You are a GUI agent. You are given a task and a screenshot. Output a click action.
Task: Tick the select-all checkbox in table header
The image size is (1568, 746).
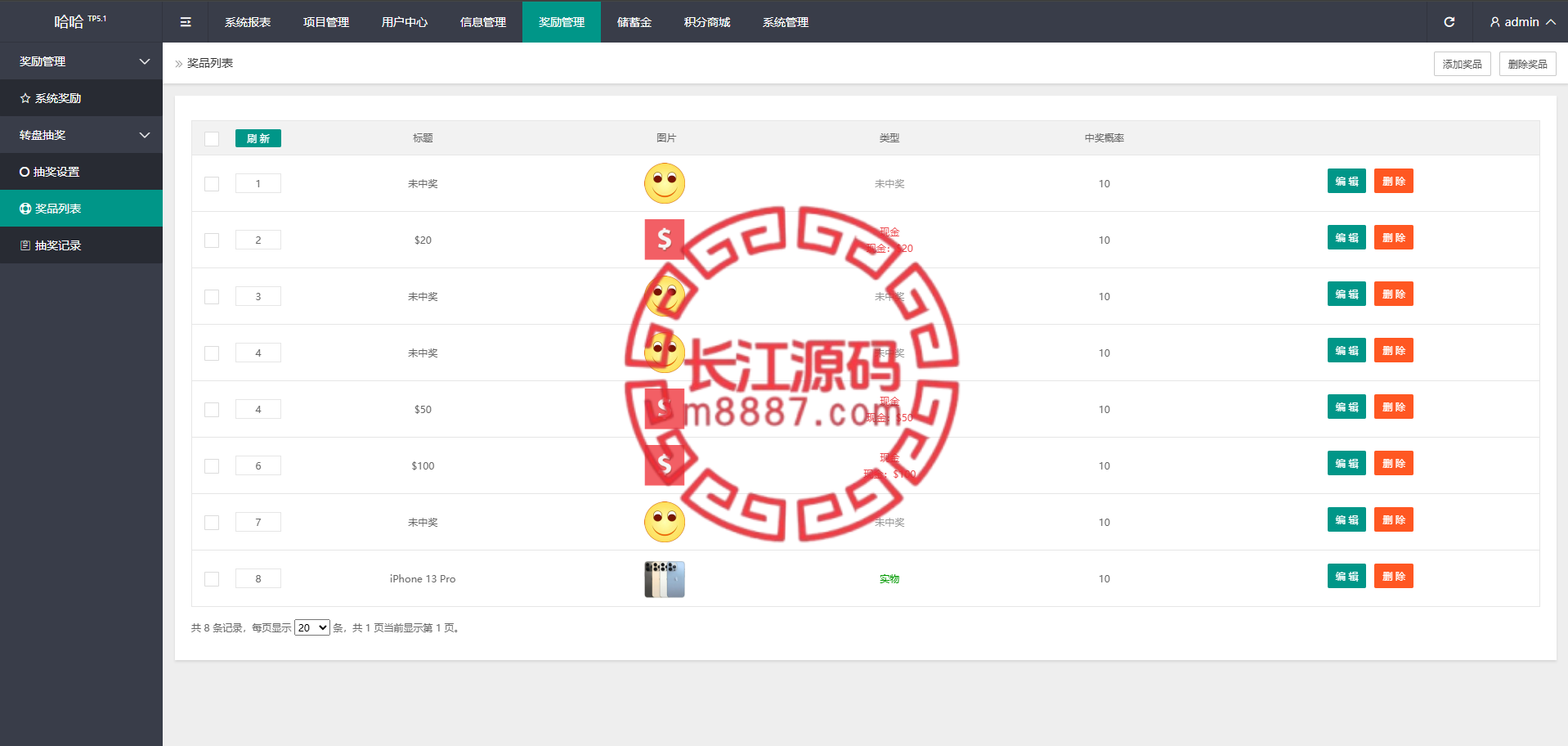coord(212,139)
